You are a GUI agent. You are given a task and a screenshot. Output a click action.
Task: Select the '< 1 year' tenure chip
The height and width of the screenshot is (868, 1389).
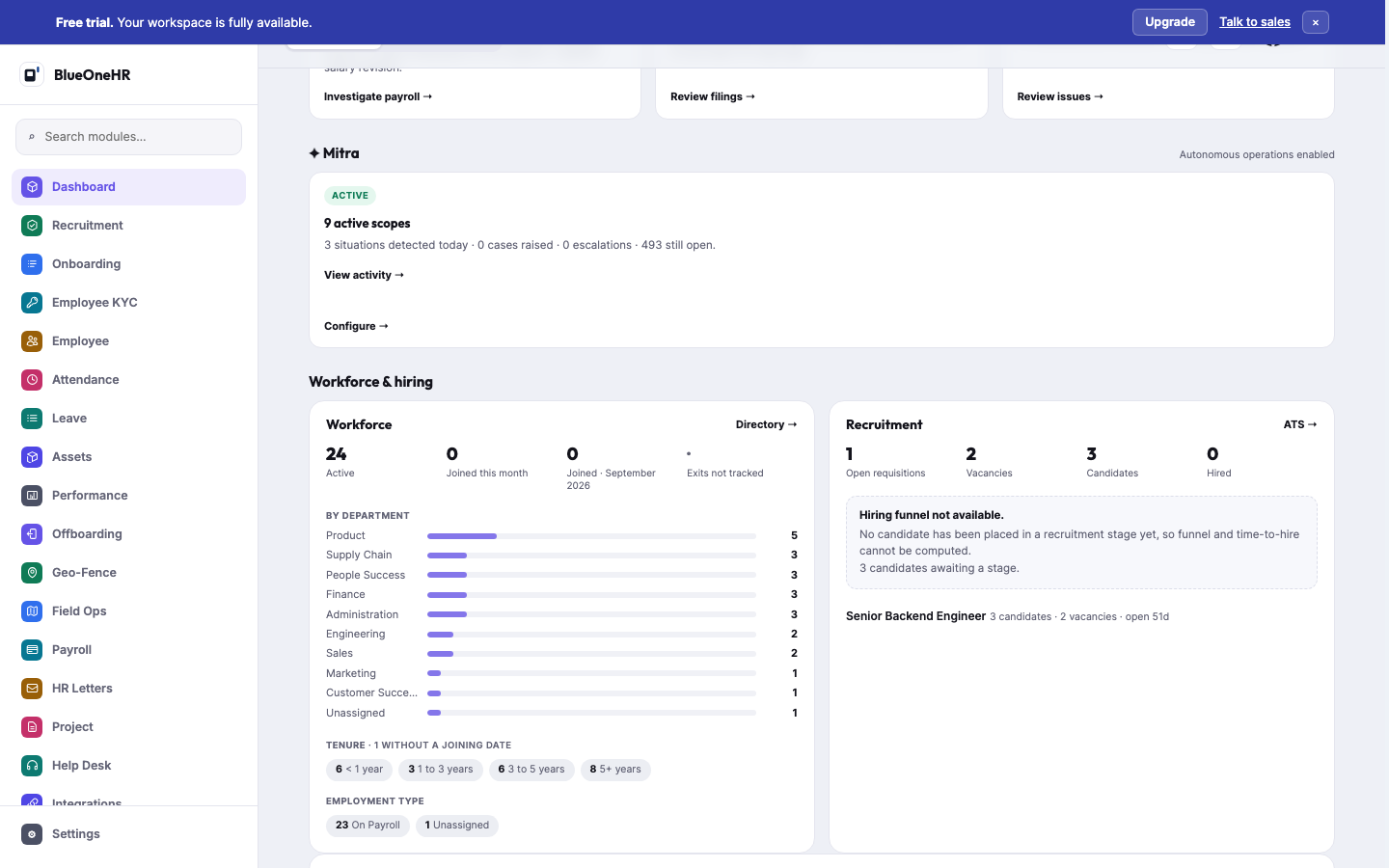(359, 770)
